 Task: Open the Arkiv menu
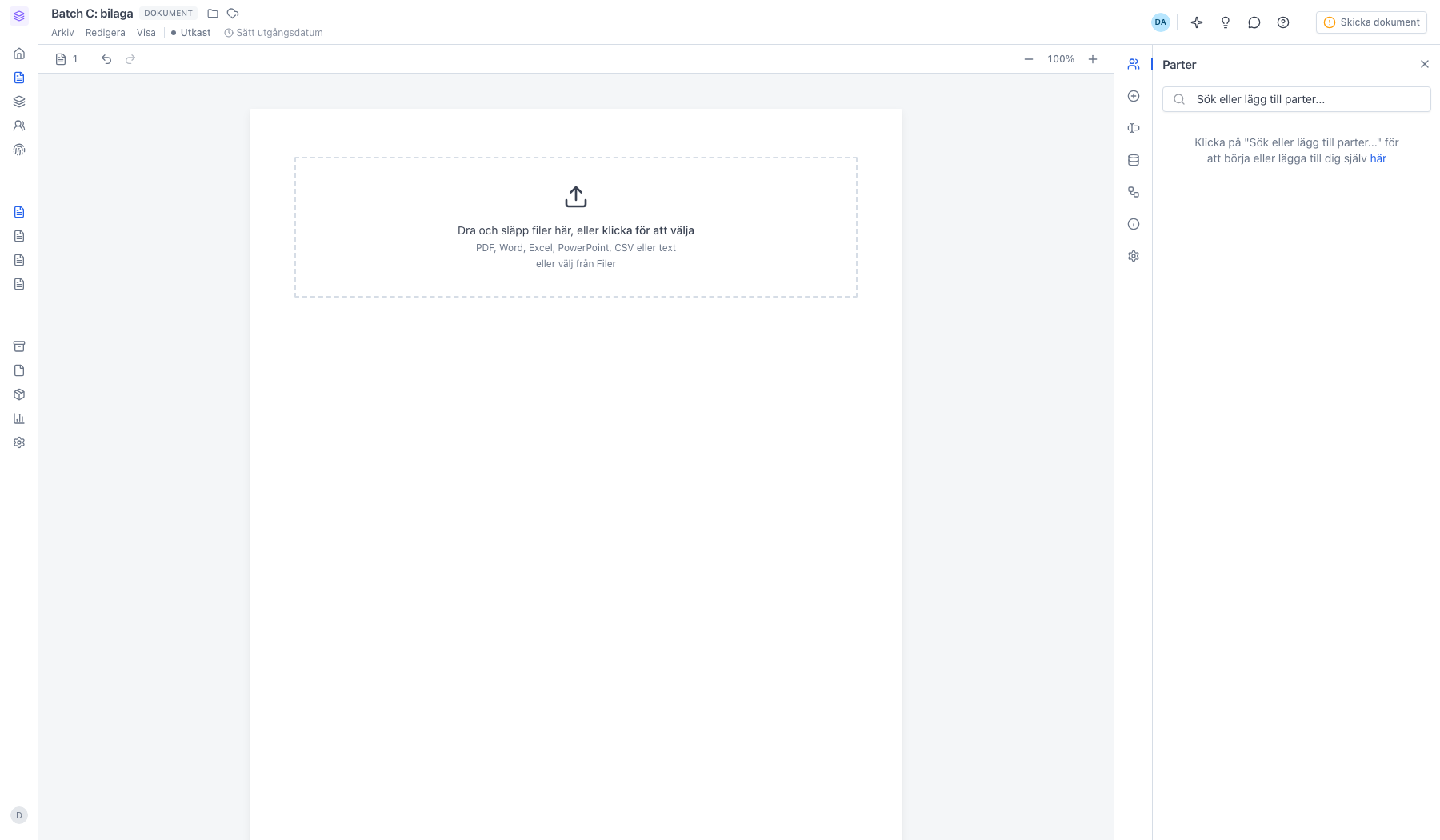[62, 33]
